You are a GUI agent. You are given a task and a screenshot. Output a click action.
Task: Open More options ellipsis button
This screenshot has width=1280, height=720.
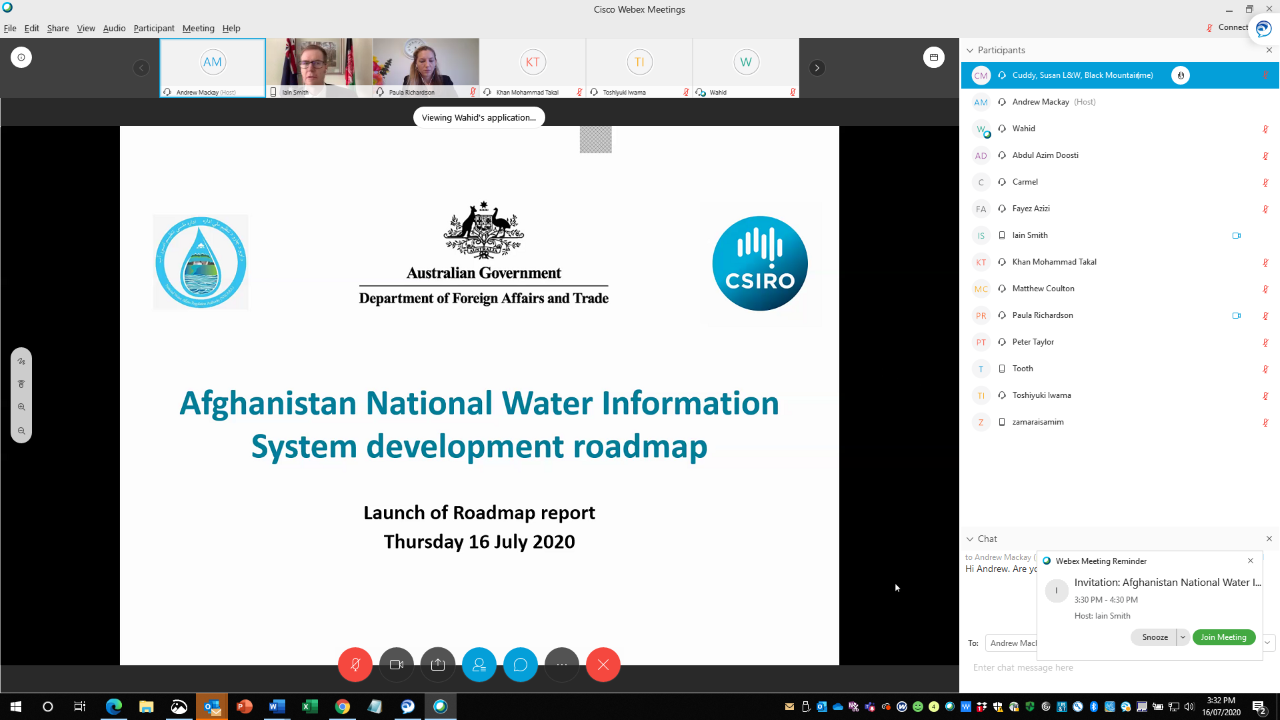coord(562,665)
